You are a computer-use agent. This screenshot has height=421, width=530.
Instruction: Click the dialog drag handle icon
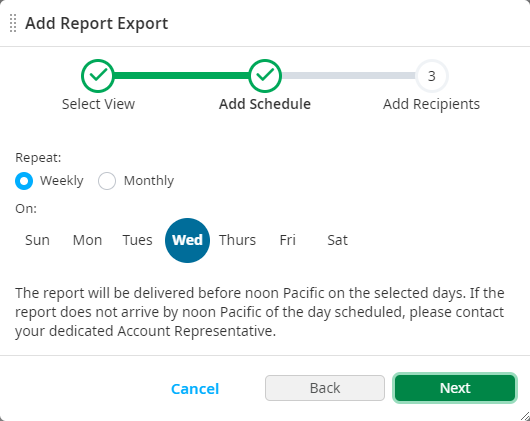pos(13,23)
